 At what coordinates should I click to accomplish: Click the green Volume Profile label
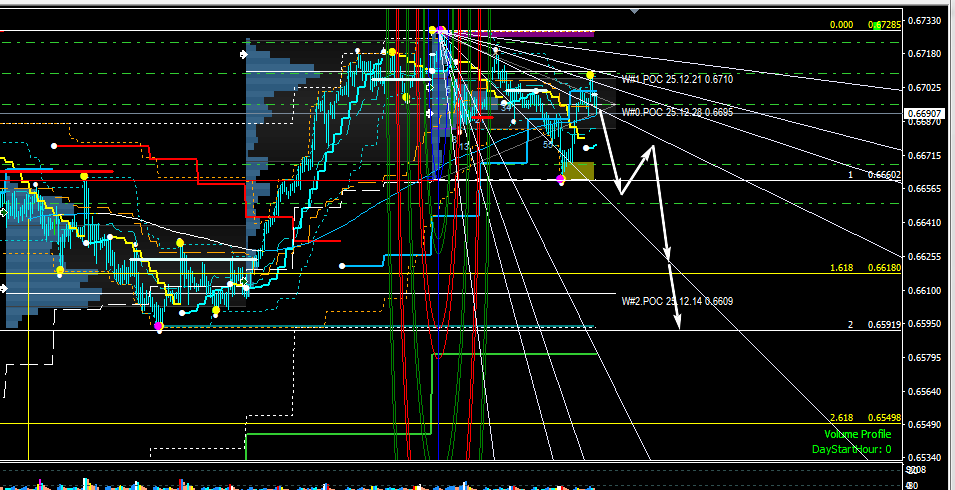(858, 435)
